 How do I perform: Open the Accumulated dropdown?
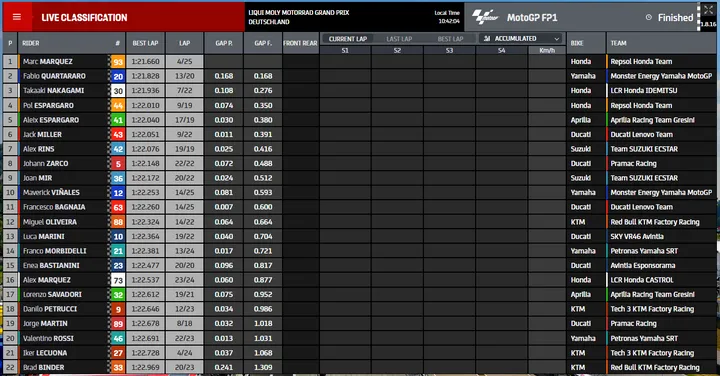(522, 39)
